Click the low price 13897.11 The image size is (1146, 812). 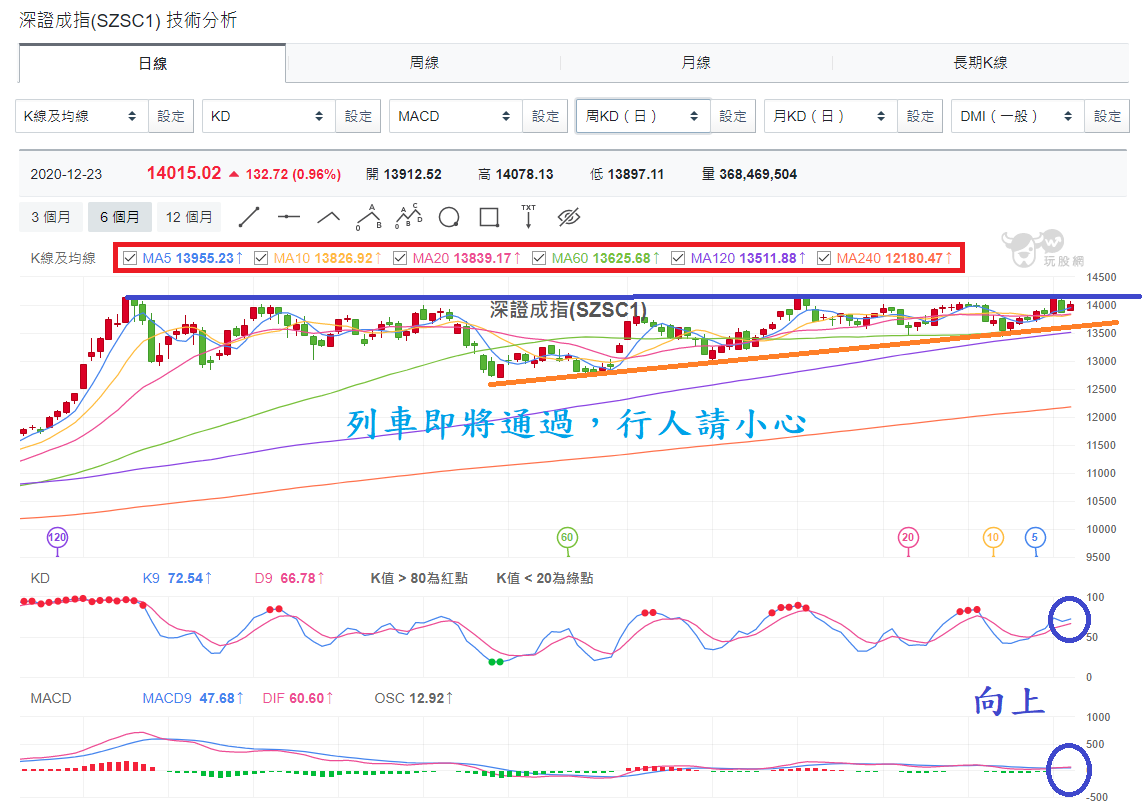click(636, 175)
